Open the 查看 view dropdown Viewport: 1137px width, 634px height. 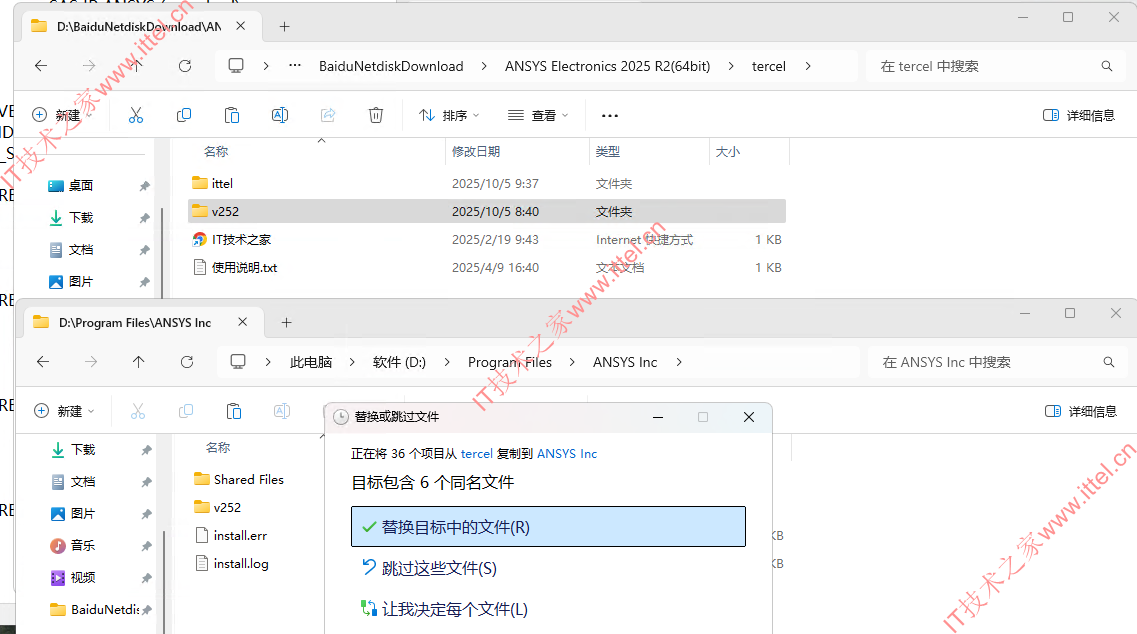point(538,115)
